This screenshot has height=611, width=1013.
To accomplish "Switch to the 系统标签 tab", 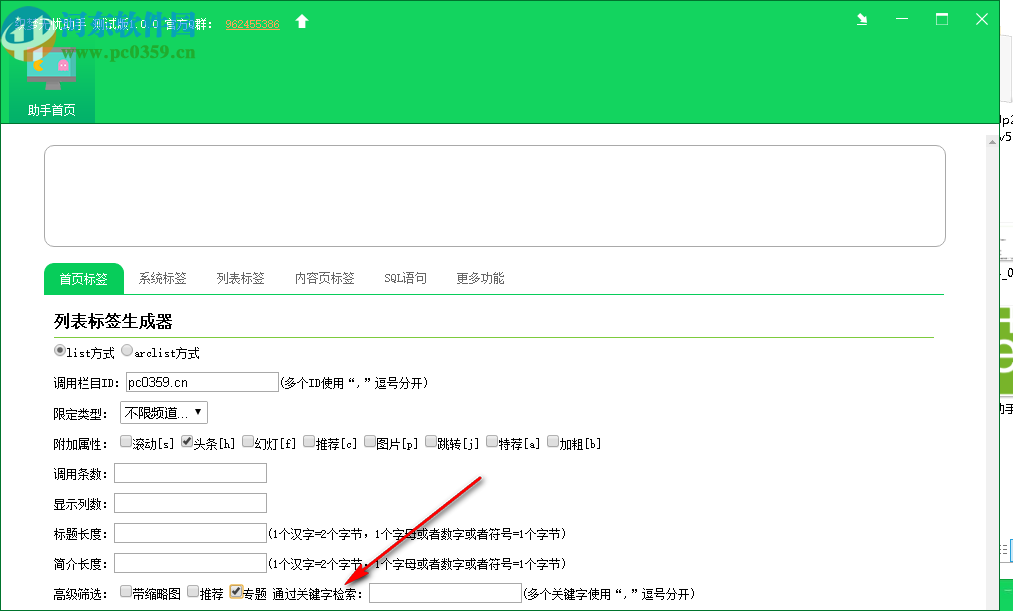I will (162, 278).
